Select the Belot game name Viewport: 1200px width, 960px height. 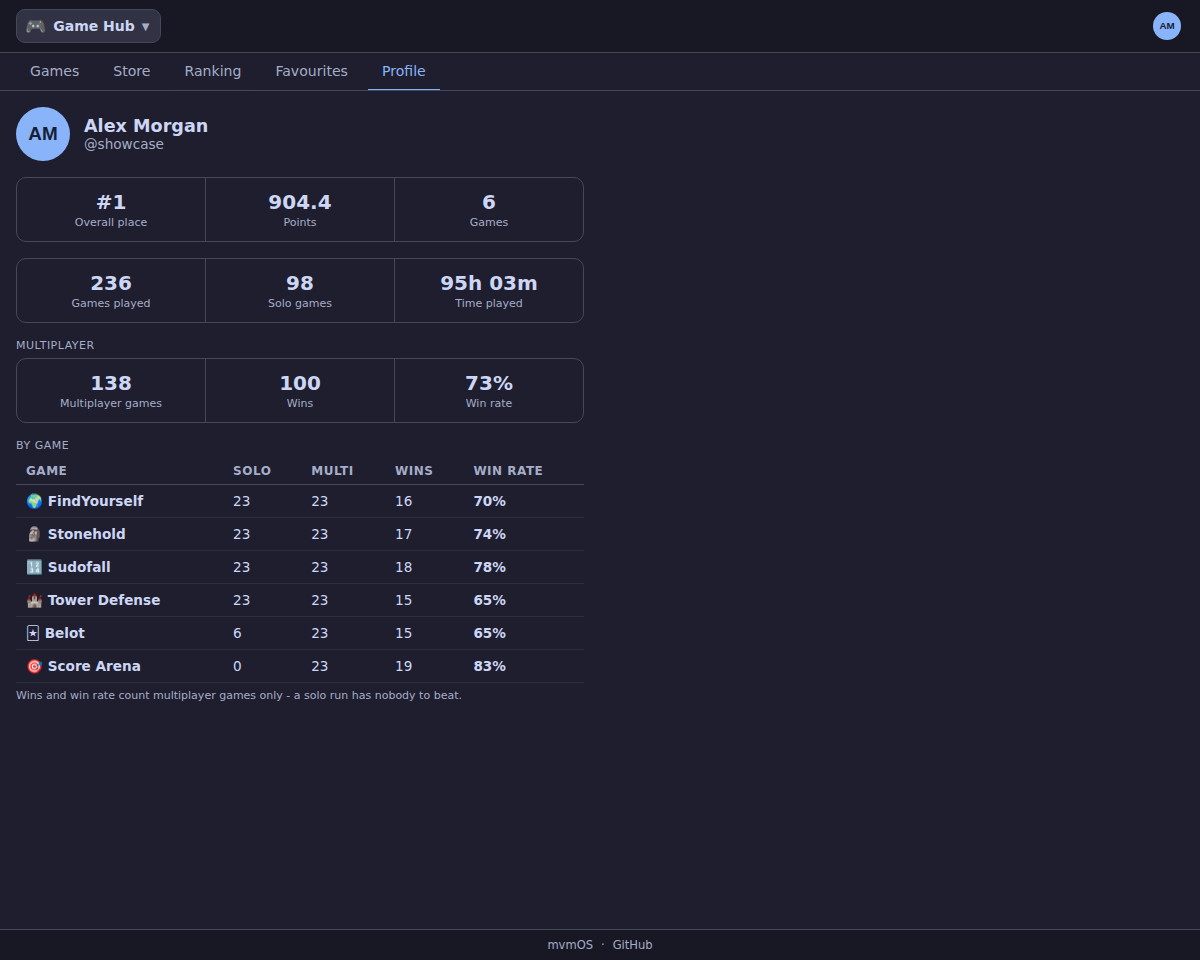coord(65,633)
